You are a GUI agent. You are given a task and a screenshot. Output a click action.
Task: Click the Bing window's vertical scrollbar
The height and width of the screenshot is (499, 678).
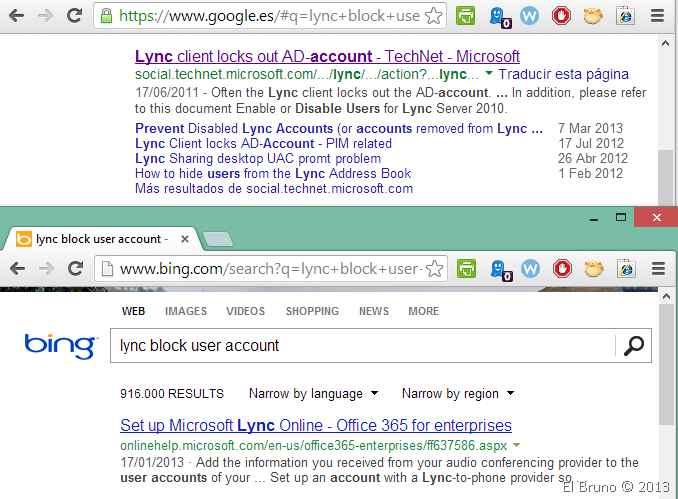click(667, 360)
